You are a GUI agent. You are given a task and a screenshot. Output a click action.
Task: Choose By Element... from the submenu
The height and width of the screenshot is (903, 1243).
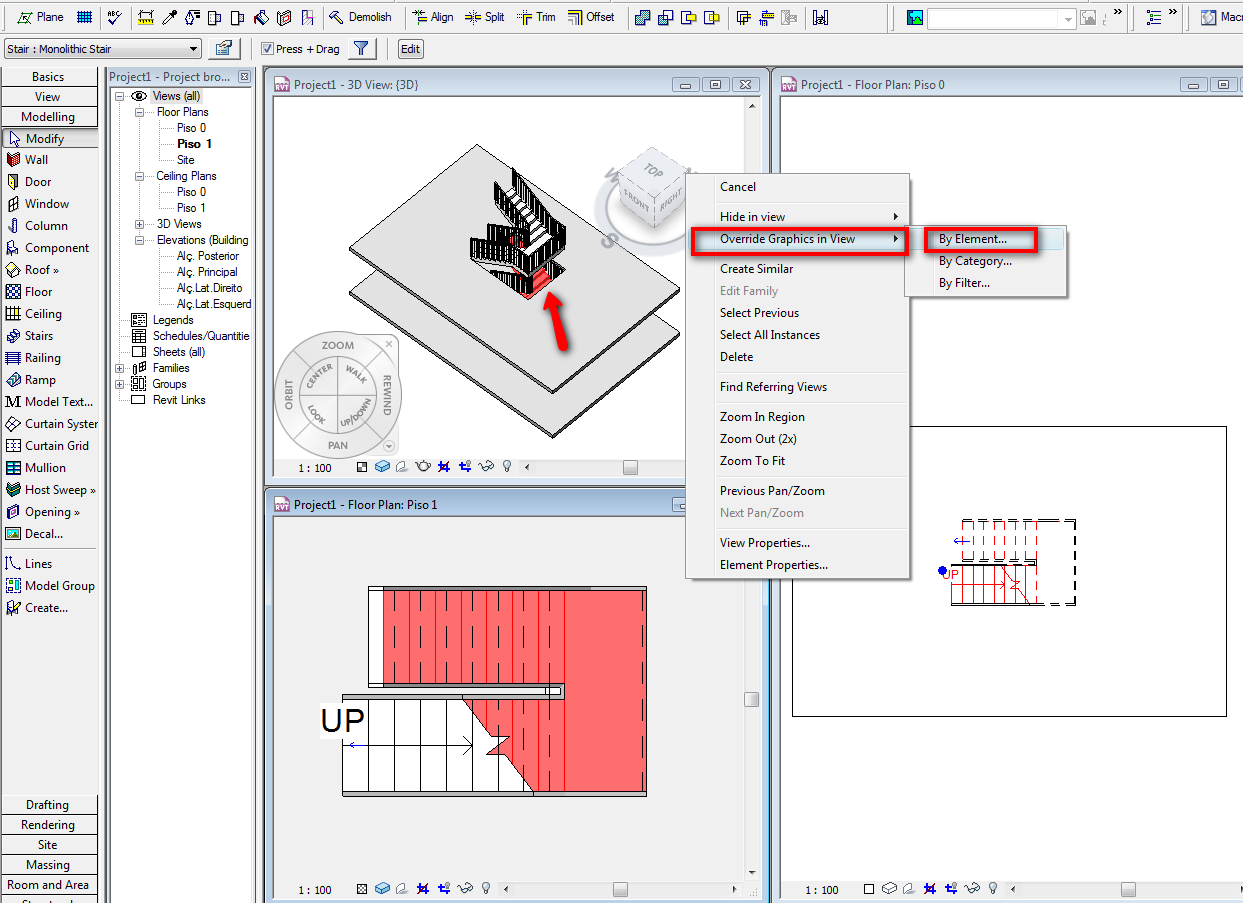[972, 240]
